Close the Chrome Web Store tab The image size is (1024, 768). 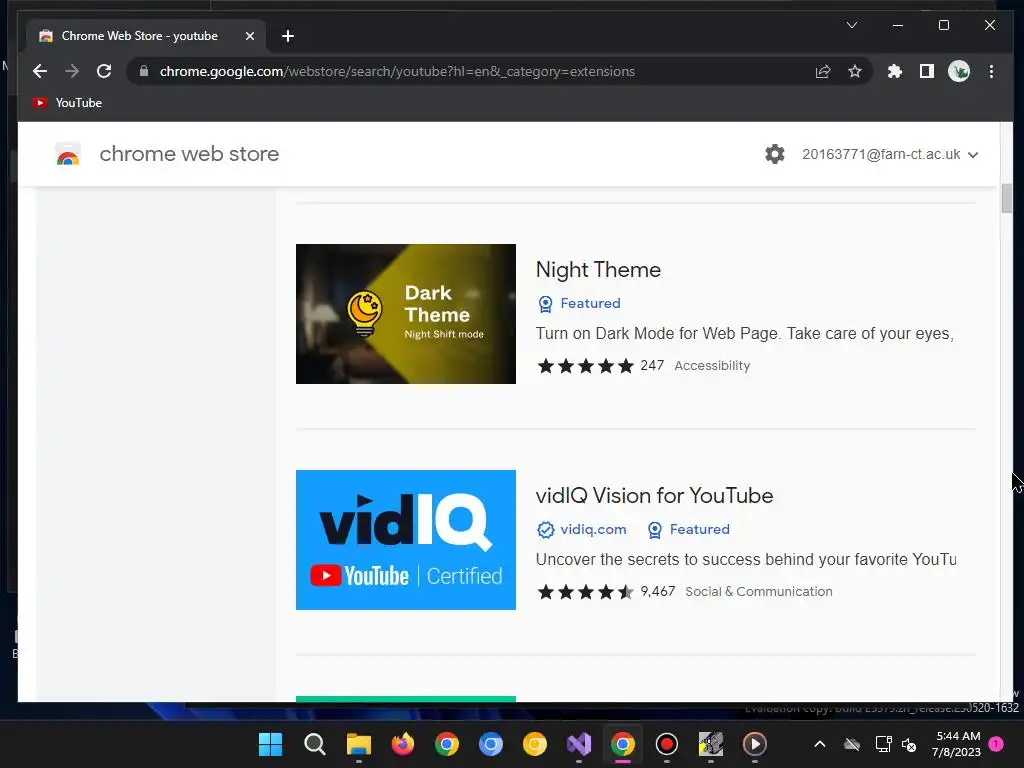click(249, 36)
